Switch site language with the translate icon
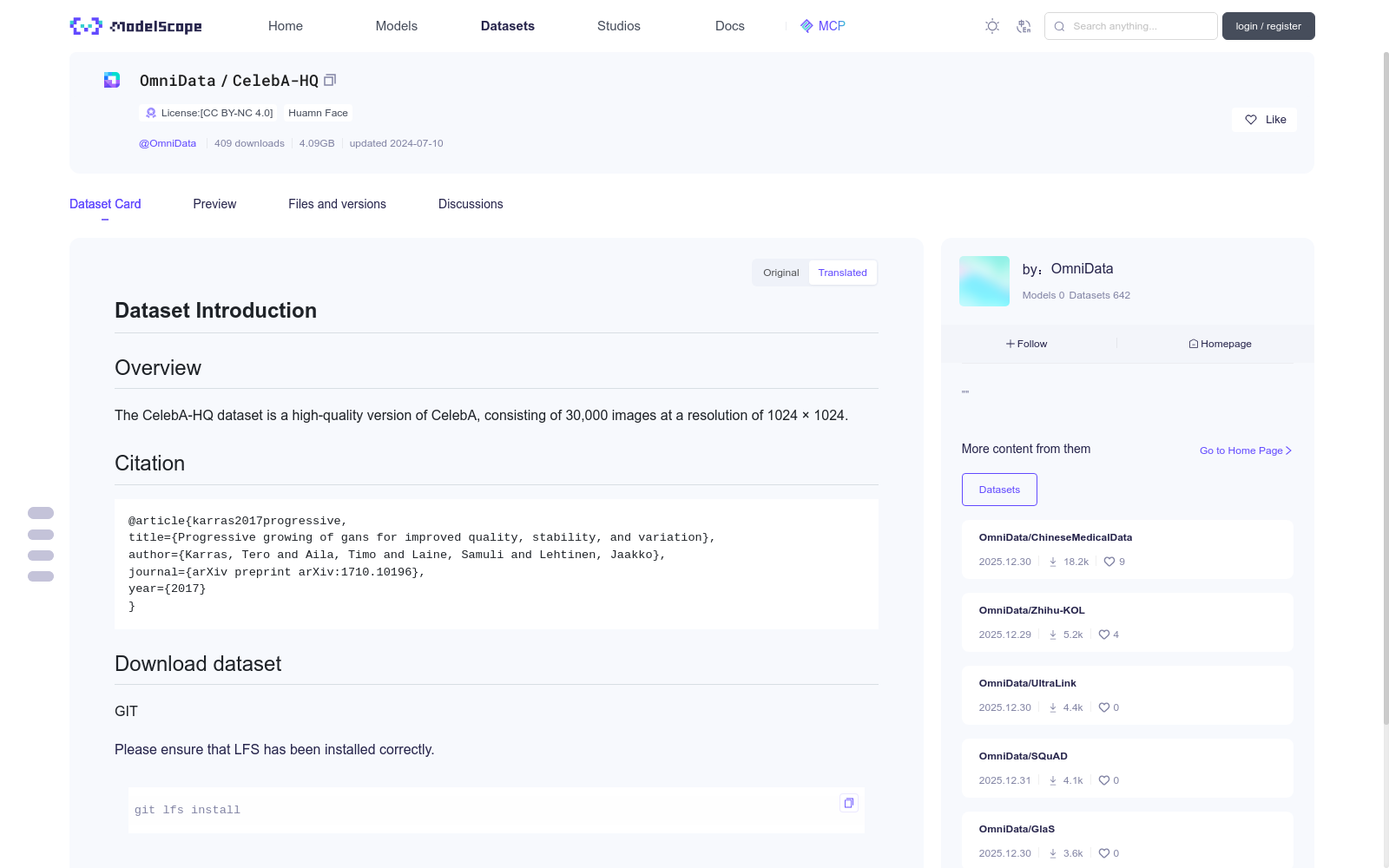This screenshot has width=1389, height=868. [1024, 26]
